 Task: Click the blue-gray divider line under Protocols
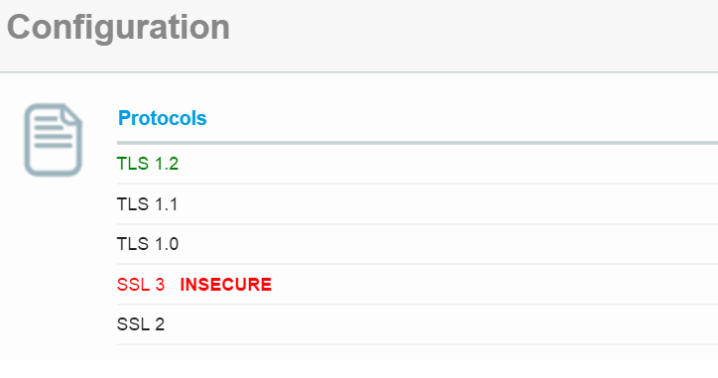pyautogui.click(x=417, y=143)
